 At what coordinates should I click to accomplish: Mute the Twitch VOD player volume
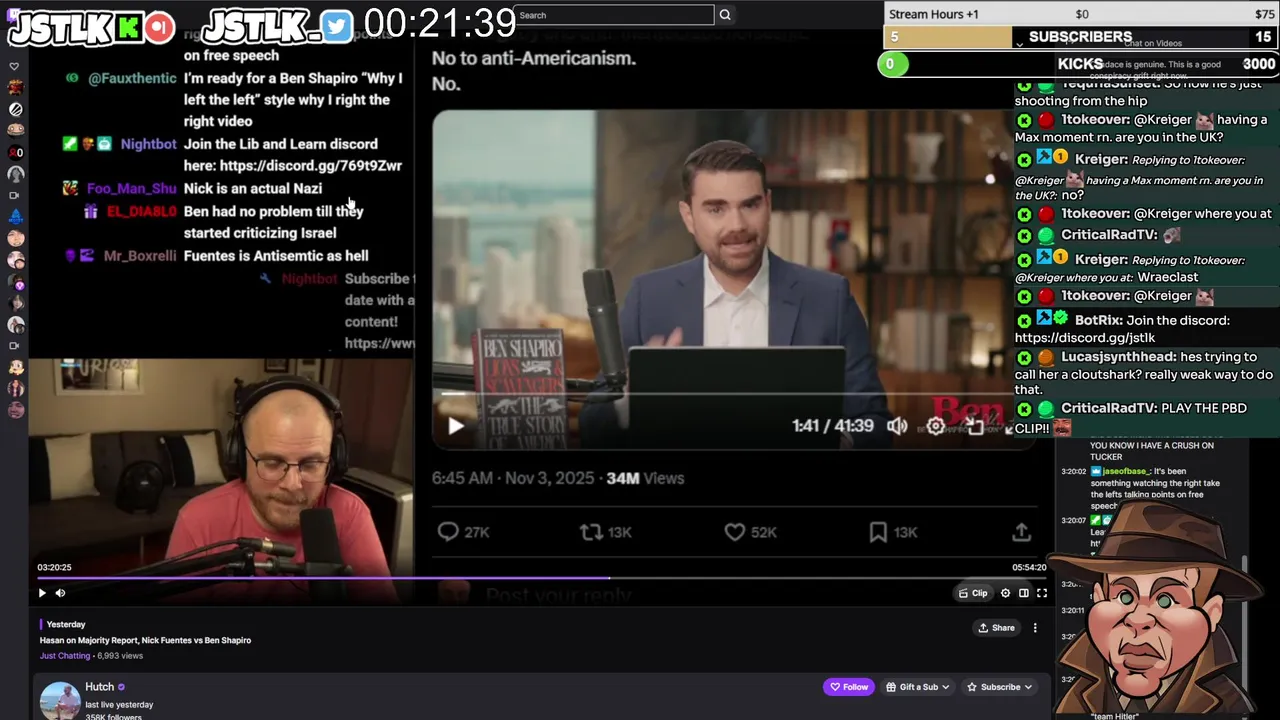[60, 593]
